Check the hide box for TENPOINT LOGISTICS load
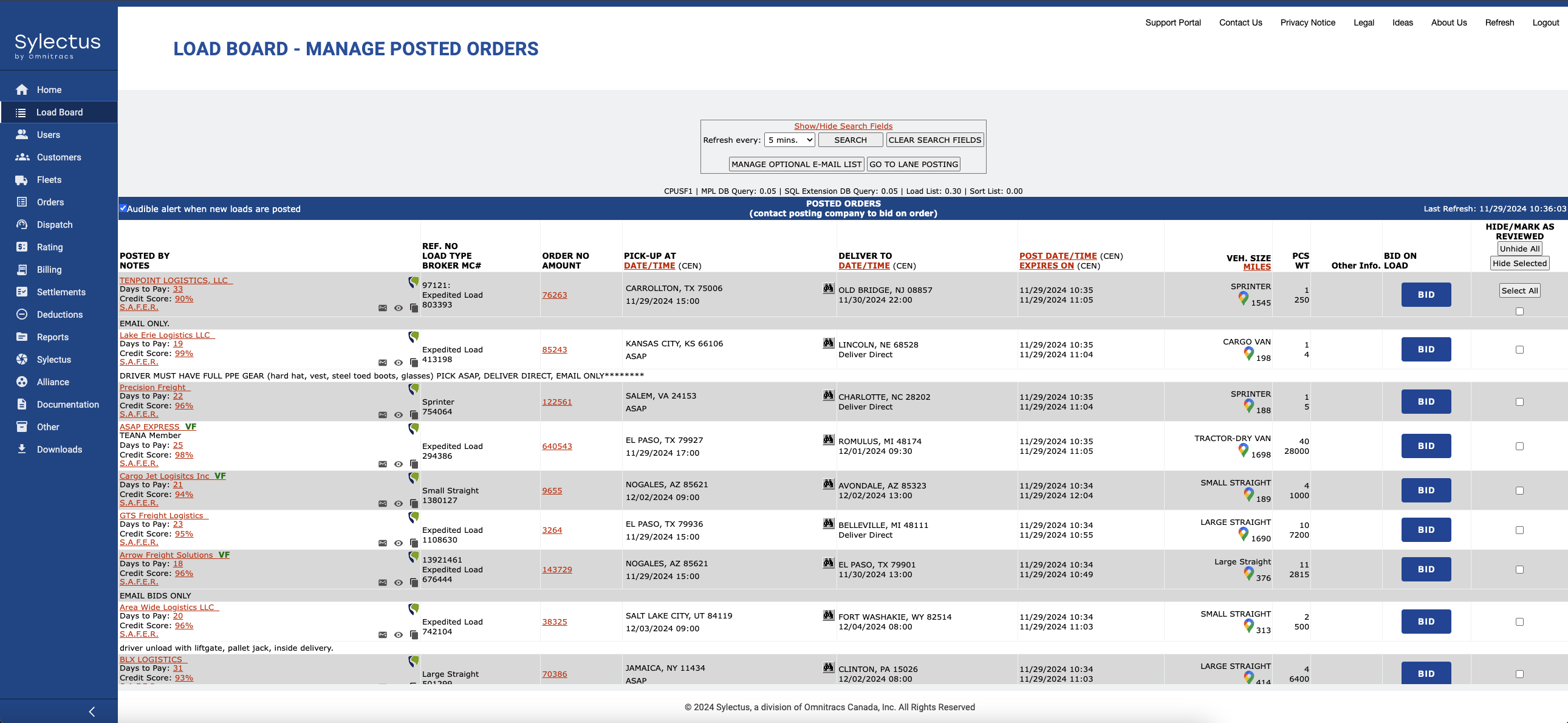Screen dimensions: 1568x723 tap(1519, 312)
